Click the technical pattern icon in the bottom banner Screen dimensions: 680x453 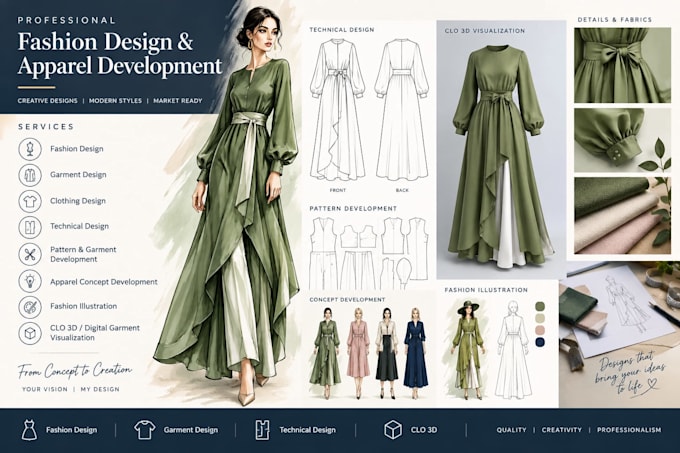262,430
